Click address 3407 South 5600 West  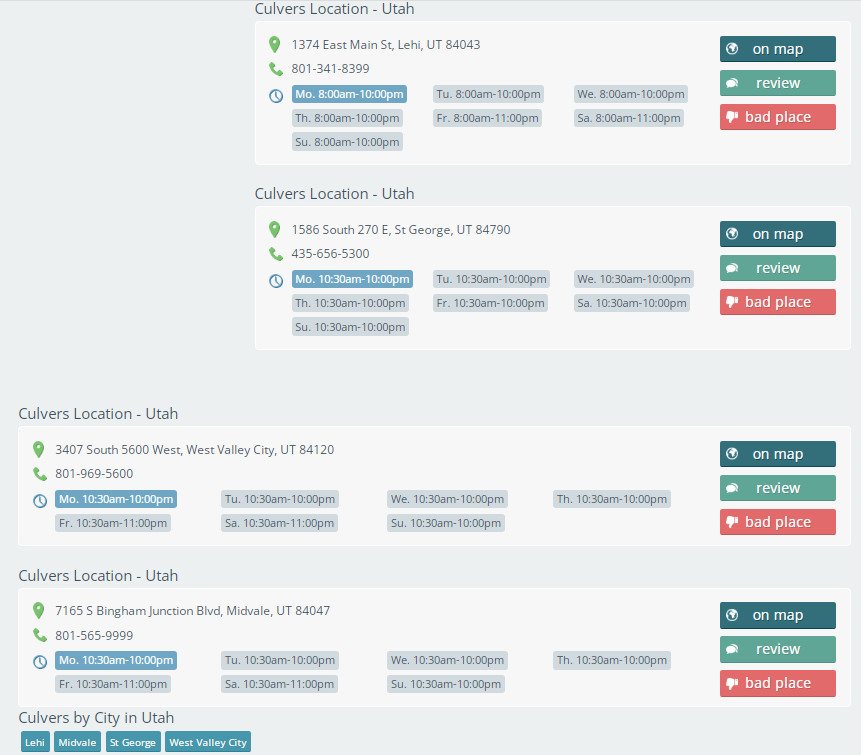coord(194,450)
